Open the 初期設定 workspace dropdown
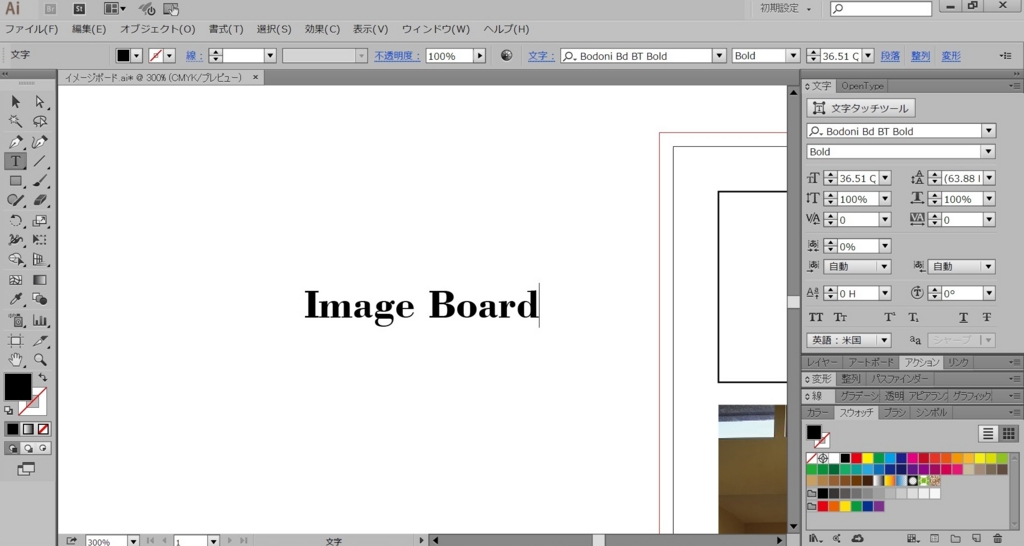 (786, 9)
